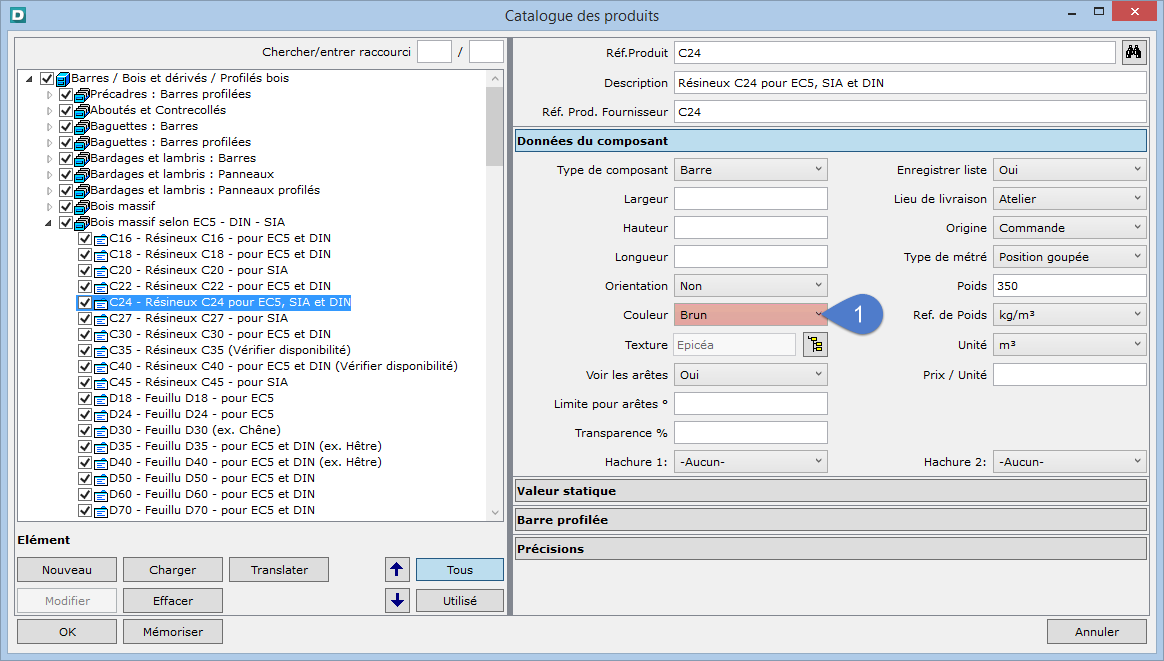Viewport: 1164px width, 661px height.
Task: Click the C16 Résineux item icon
Action: (100, 238)
